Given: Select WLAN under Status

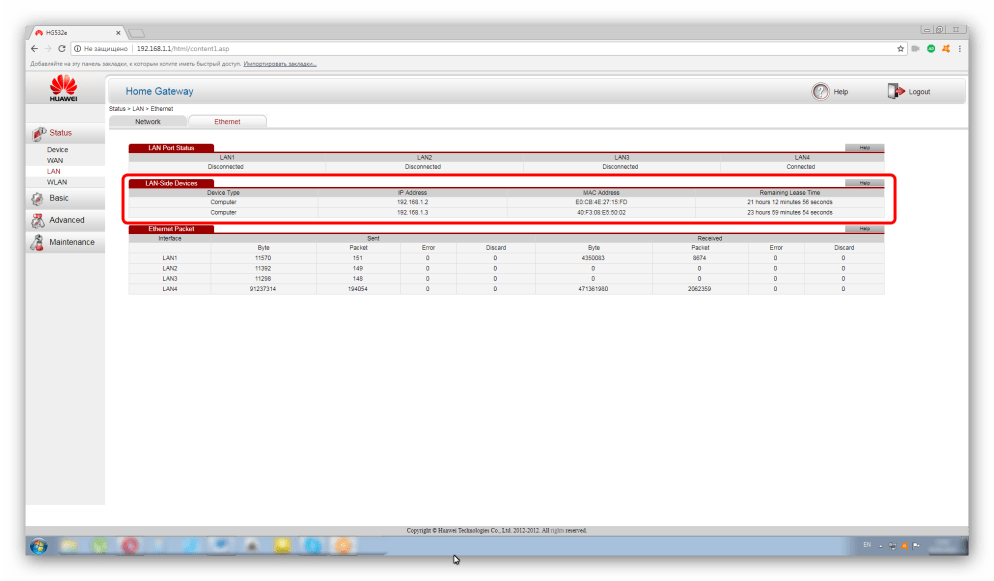Looking at the screenshot, I should pos(56,182).
